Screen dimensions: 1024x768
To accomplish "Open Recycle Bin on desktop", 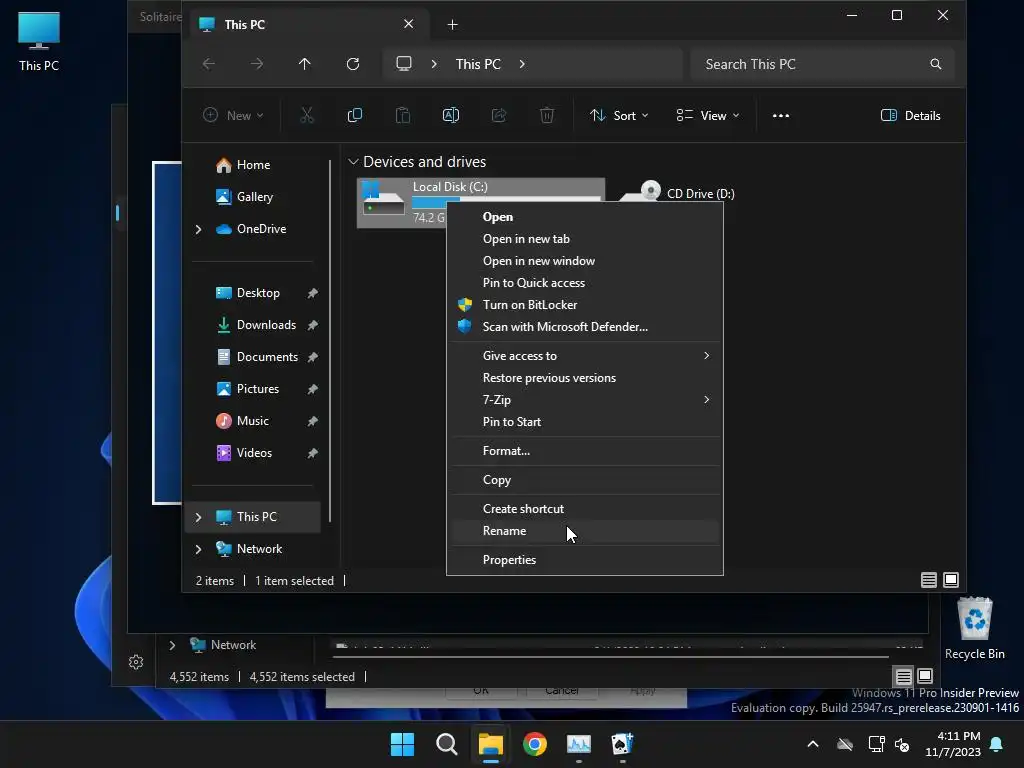I will 974,628.
